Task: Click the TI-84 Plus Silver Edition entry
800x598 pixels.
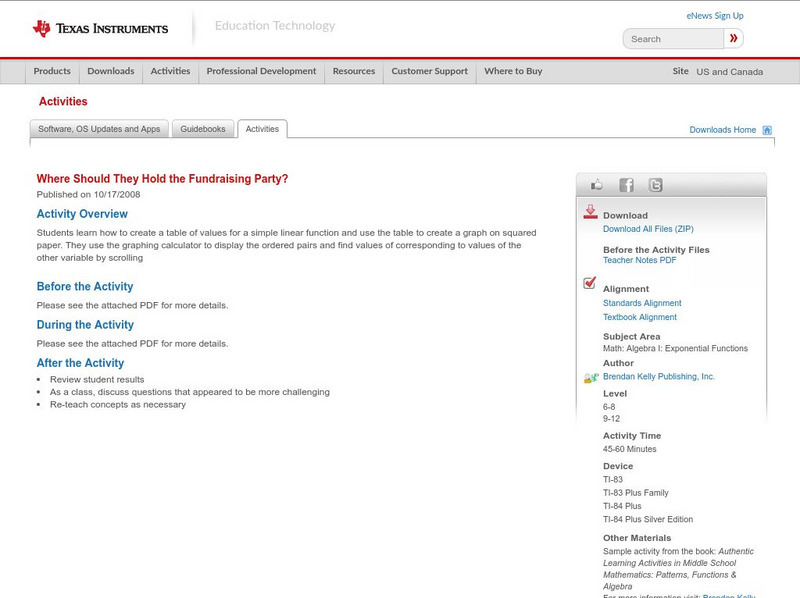Action: pyautogui.click(x=648, y=519)
